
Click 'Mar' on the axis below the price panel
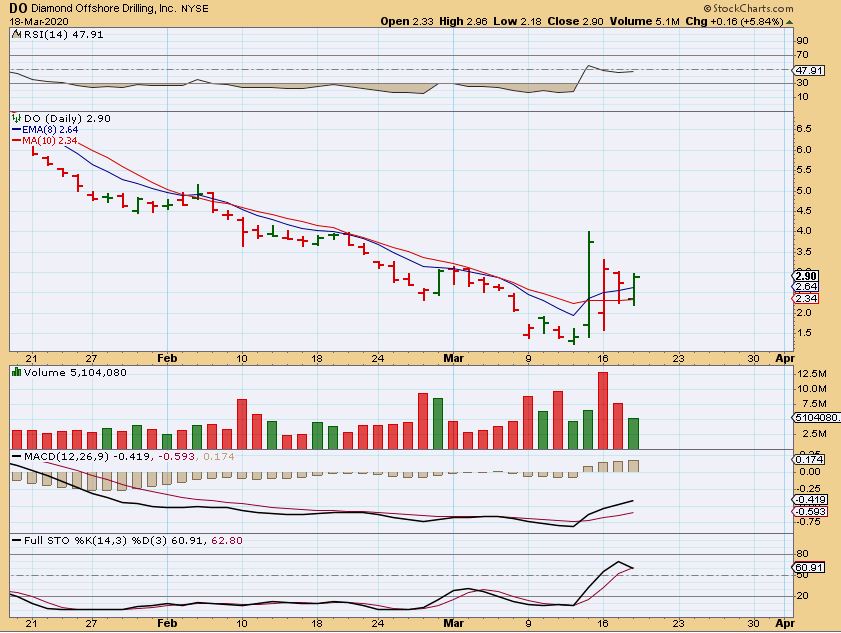point(454,358)
